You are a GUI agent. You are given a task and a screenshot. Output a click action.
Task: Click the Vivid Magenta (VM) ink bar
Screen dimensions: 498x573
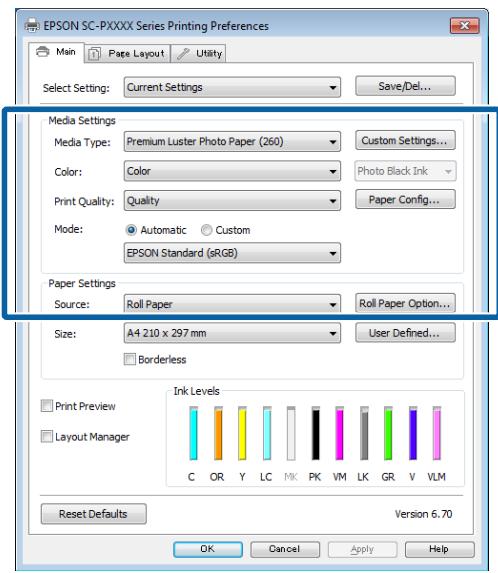click(x=339, y=433)
